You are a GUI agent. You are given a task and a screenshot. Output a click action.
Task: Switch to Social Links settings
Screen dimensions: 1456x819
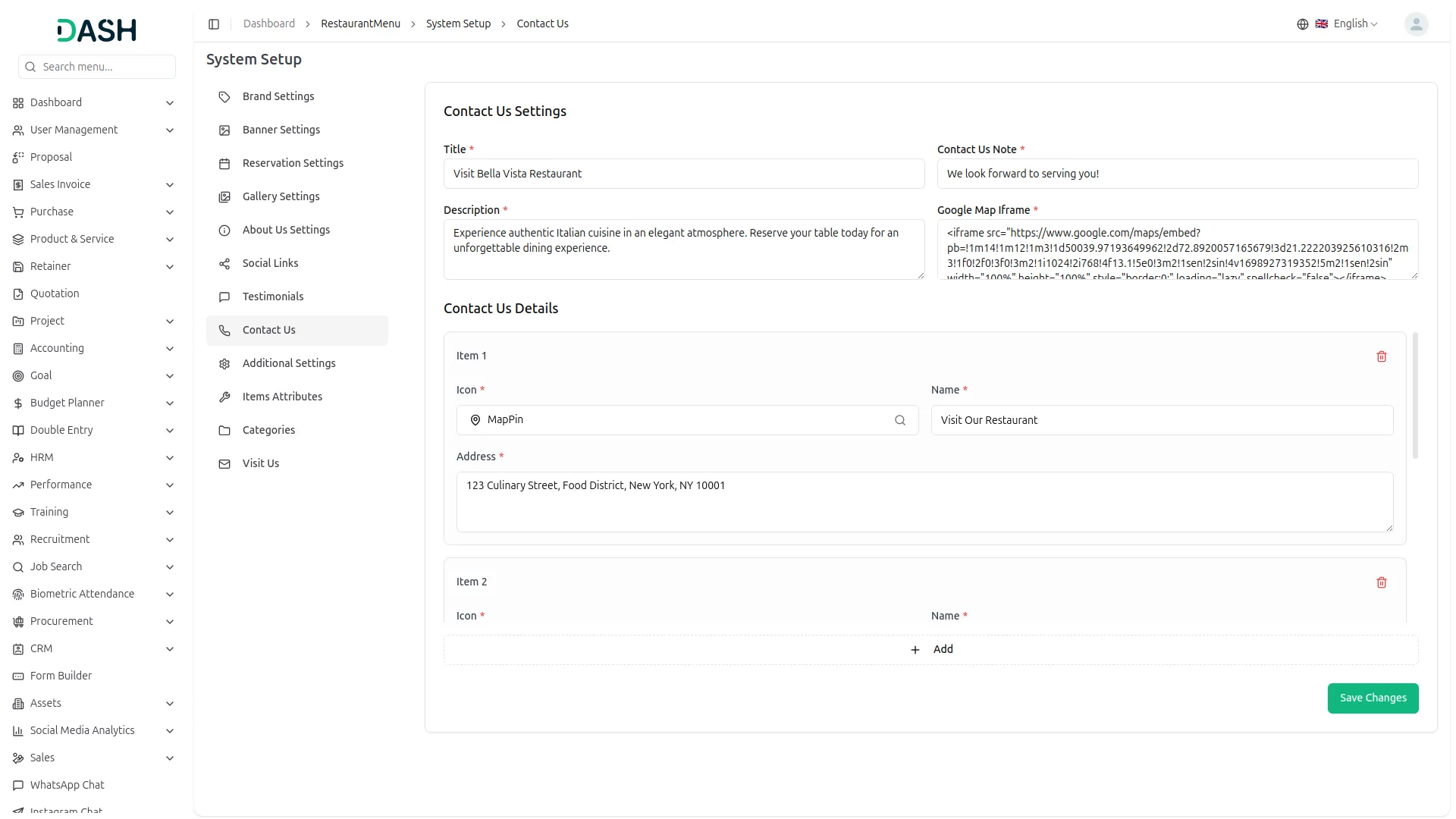tap(270, 263)
